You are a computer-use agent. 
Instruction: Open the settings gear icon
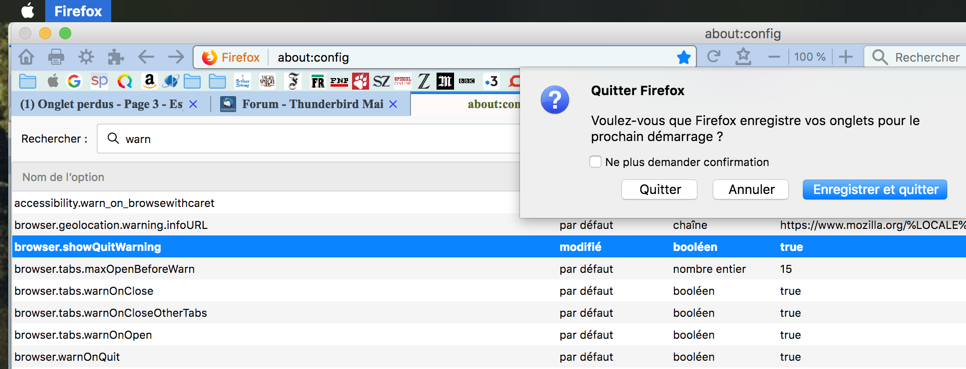coord(86,57)
